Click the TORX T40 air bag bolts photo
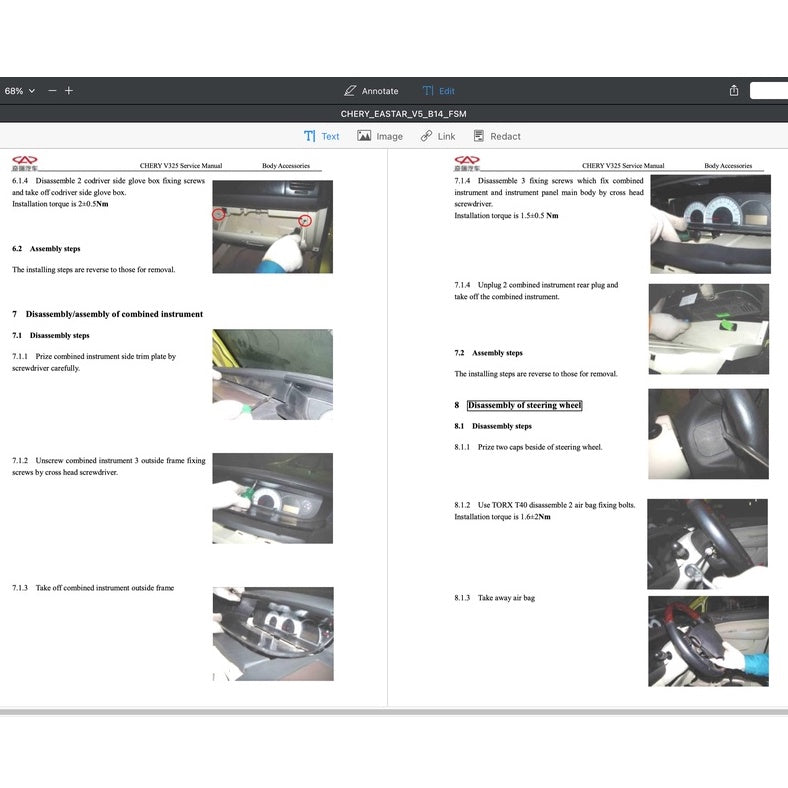The image size is (788, 788). pos(708,544)
